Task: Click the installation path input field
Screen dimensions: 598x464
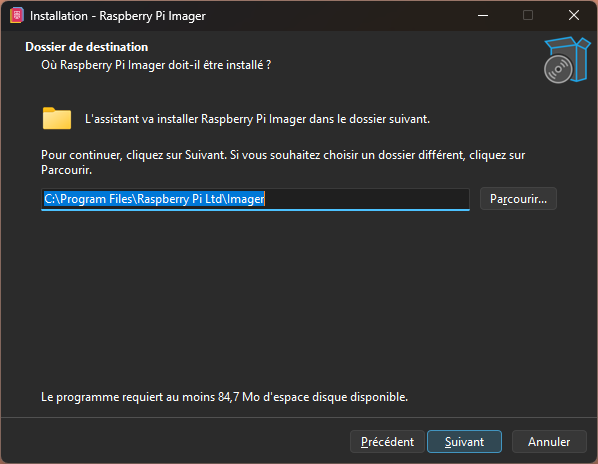Action: pyautogui.click(x=255, y=199)
